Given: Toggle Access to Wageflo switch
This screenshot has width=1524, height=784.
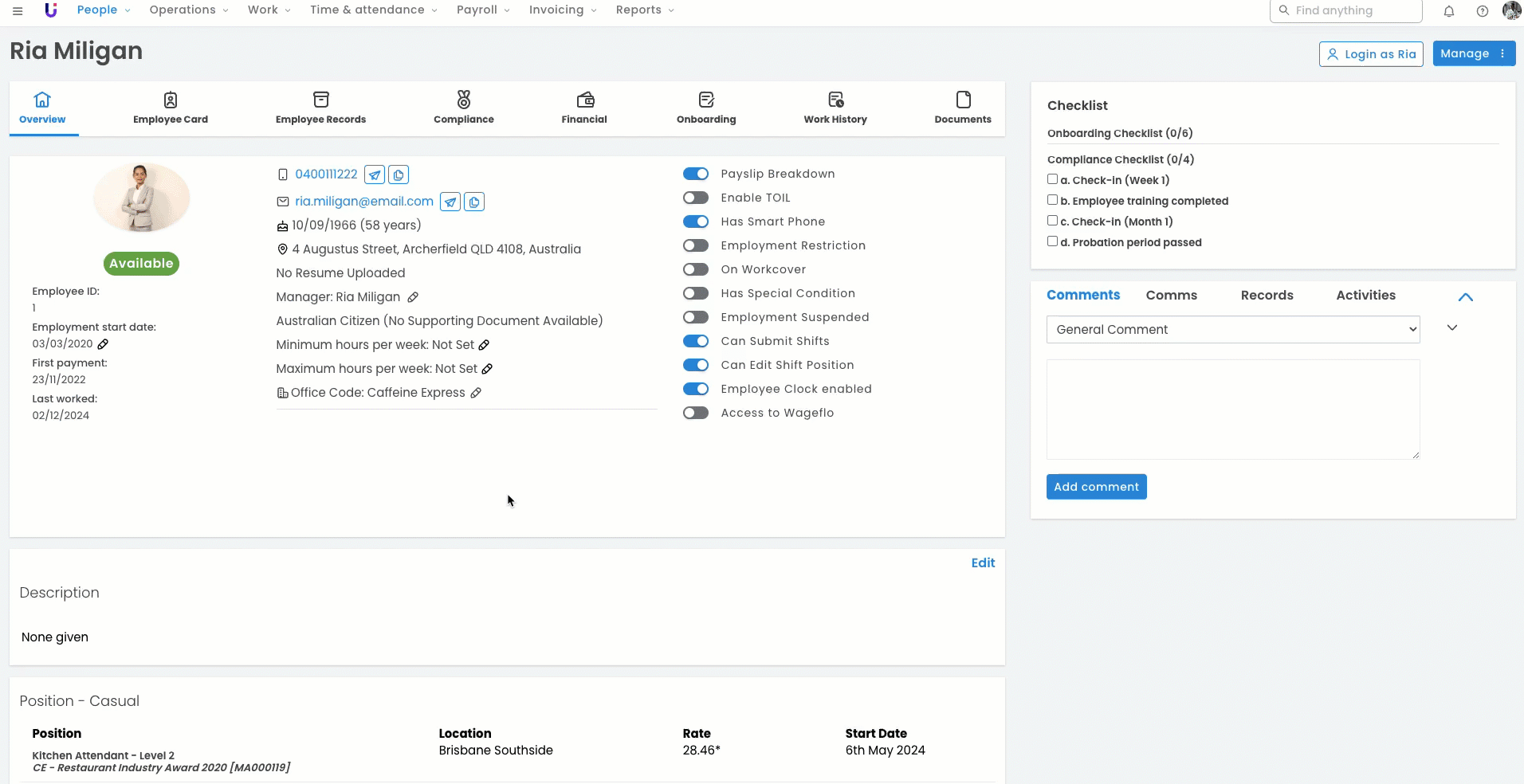Looking at the screenshot, I should (695, 413).
